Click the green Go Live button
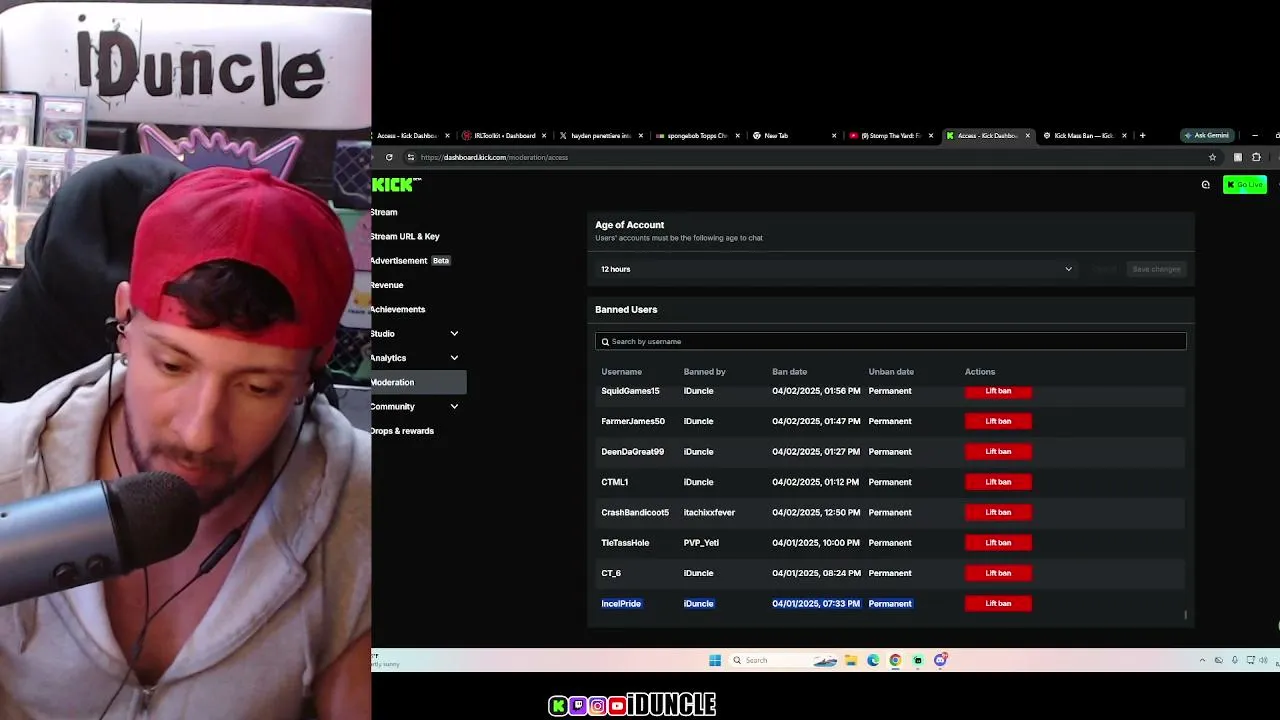 pos(1245,184)
